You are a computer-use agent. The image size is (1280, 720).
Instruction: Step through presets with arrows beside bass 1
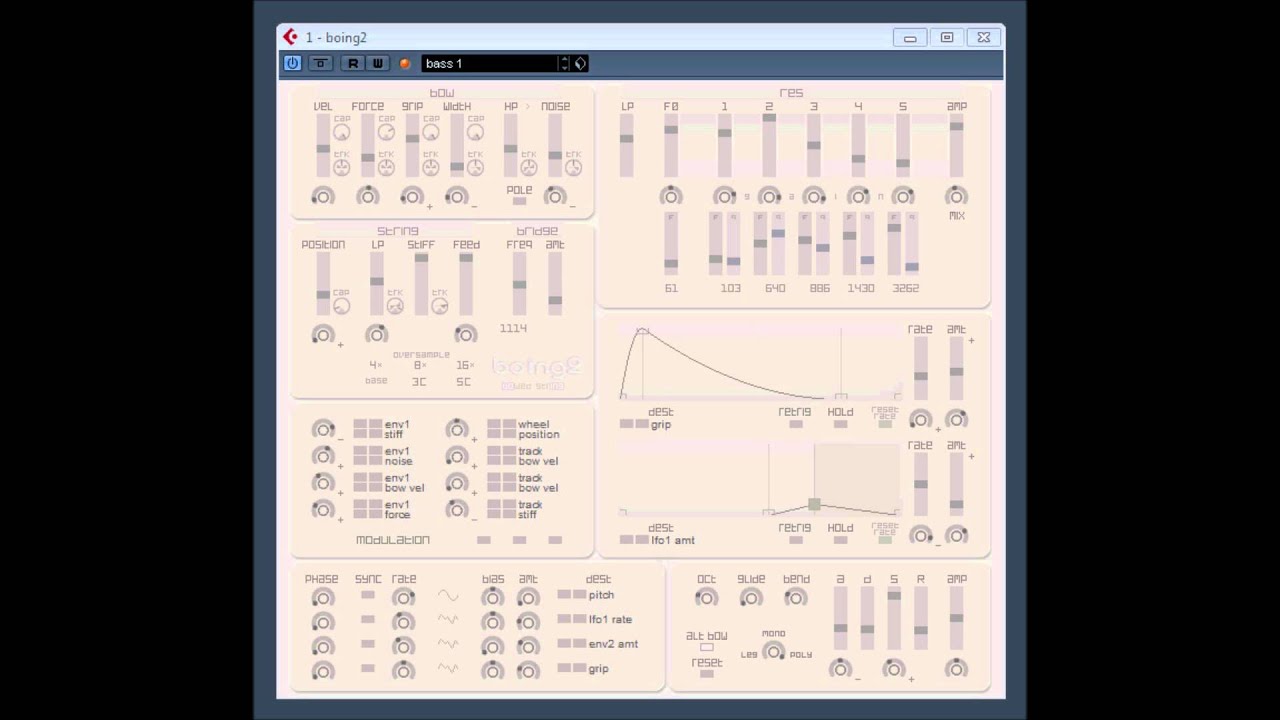[x=565, y=63]
